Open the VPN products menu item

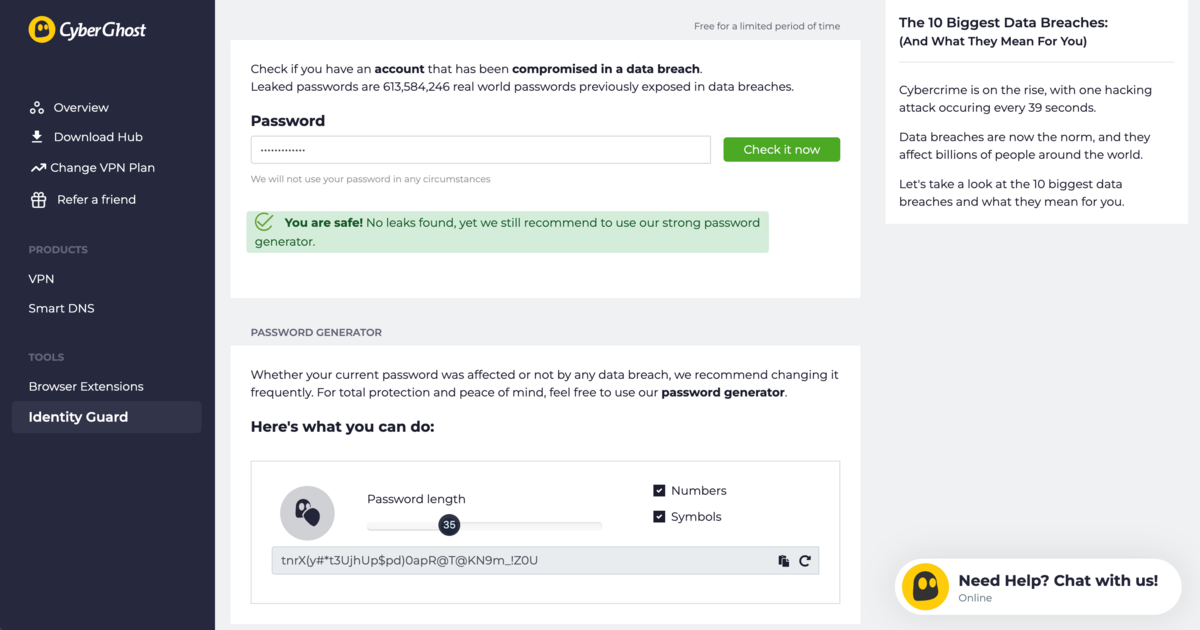41,279
